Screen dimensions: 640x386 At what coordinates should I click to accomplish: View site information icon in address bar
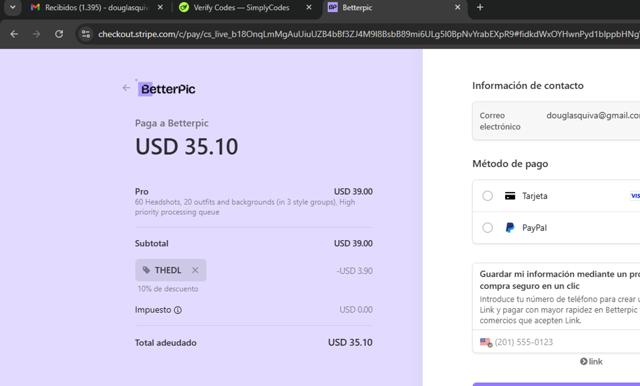click(86, 34)
